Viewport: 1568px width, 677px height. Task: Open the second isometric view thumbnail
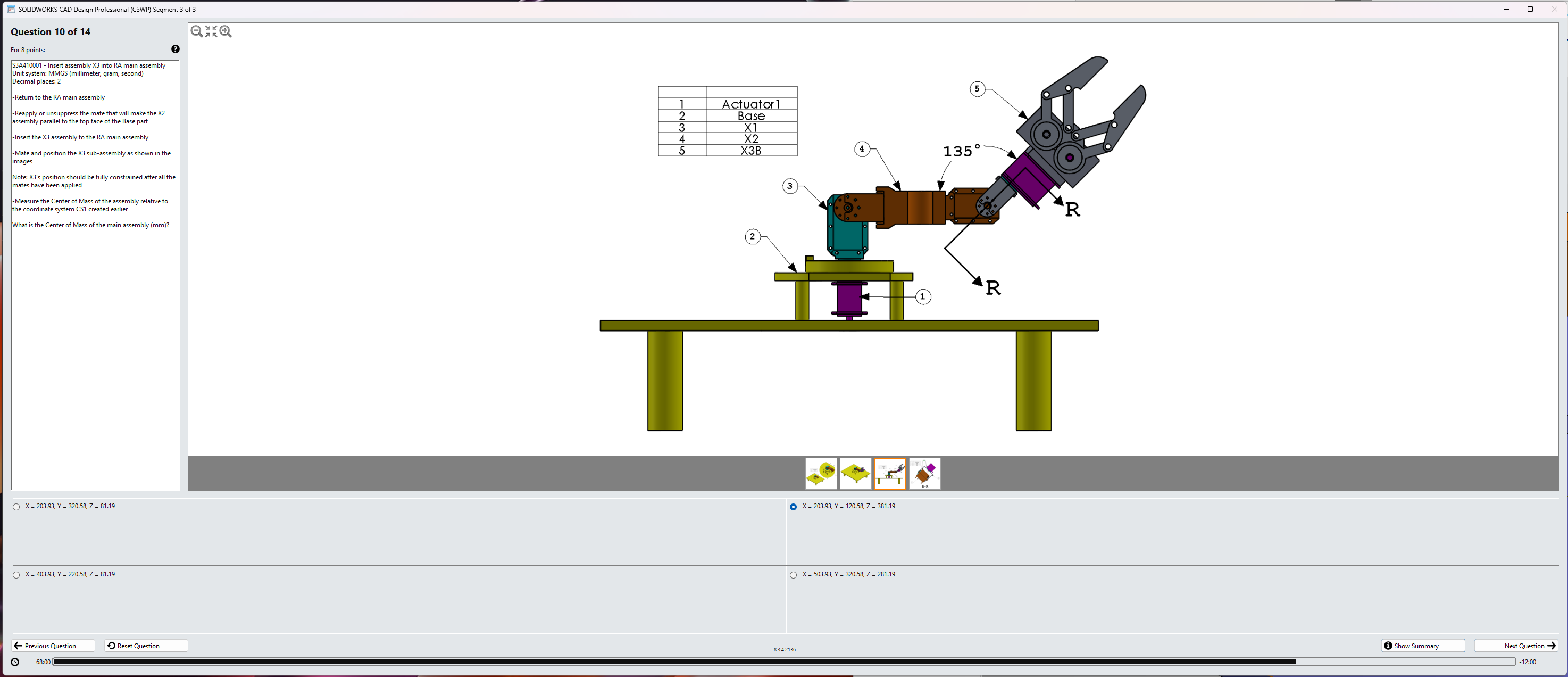coord(855,474)
